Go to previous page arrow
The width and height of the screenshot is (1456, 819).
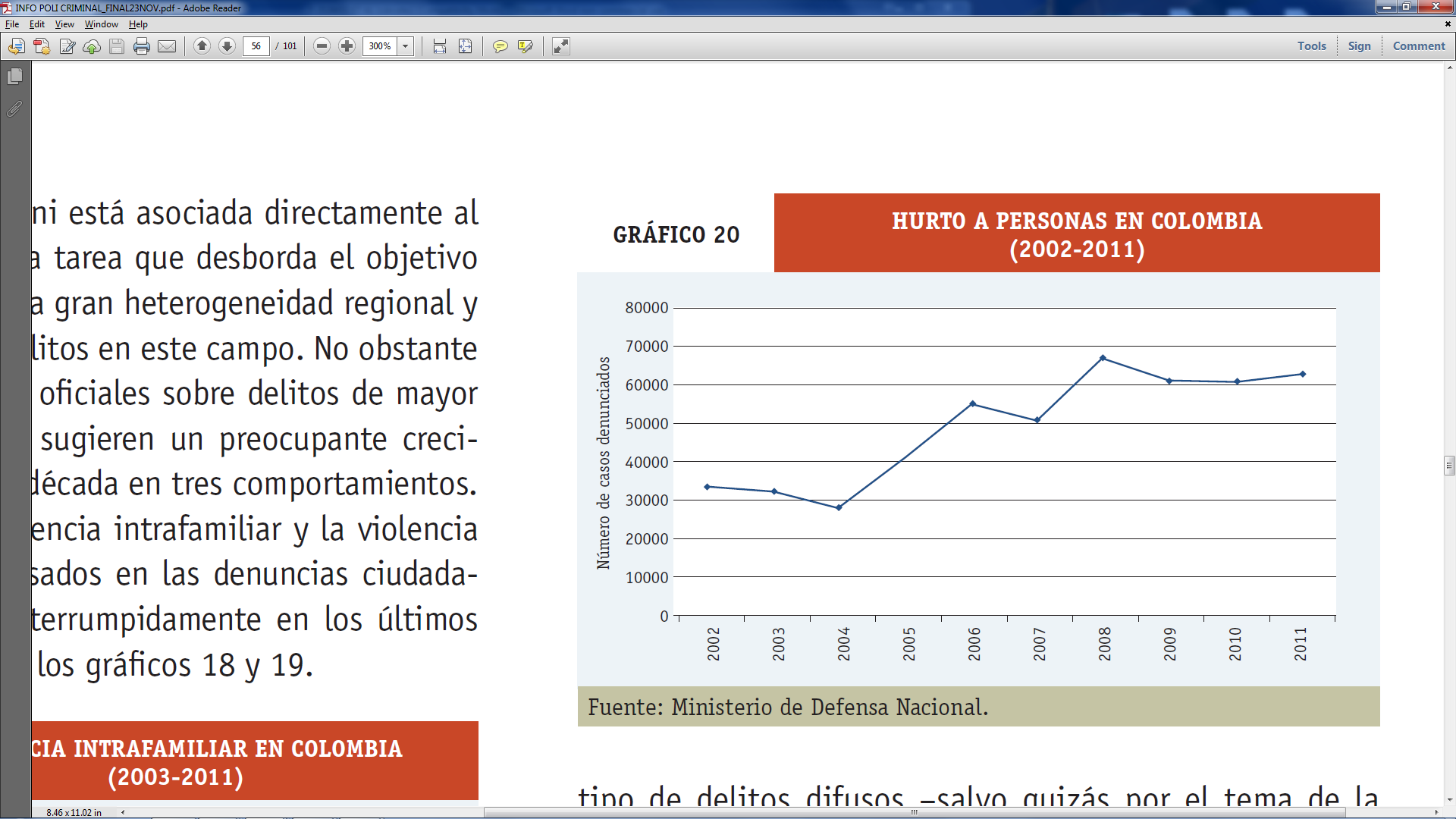pyautogui.click(x=202, y=46)
